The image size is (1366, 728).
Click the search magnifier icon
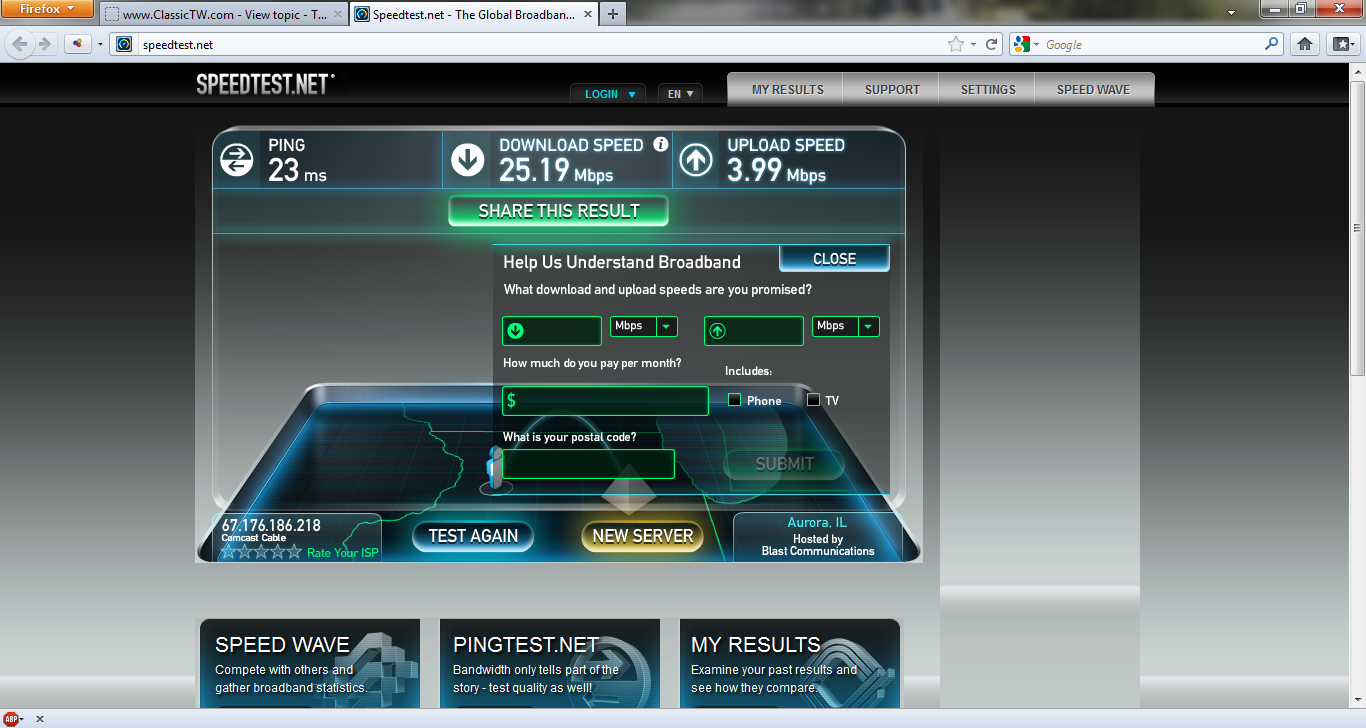pyautogui.click(x=1272, y=44)
